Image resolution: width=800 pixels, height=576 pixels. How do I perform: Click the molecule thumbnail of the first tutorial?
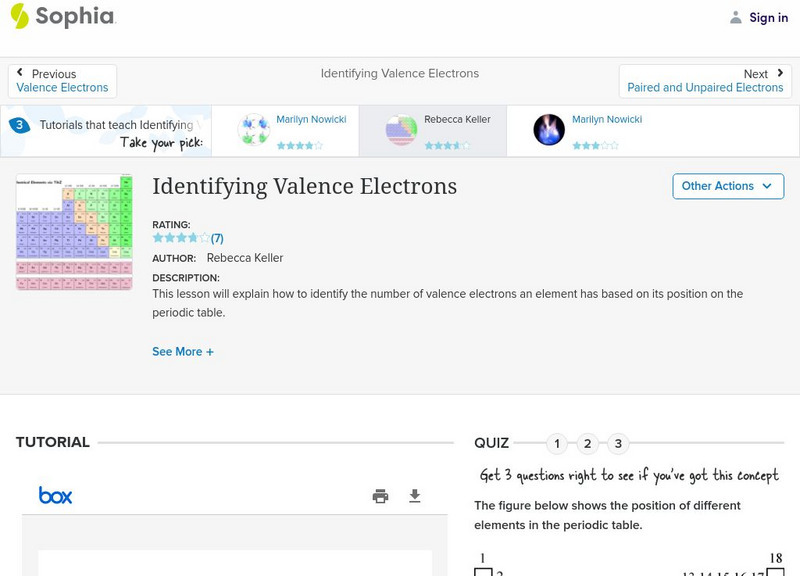click(x=254, y=129)
